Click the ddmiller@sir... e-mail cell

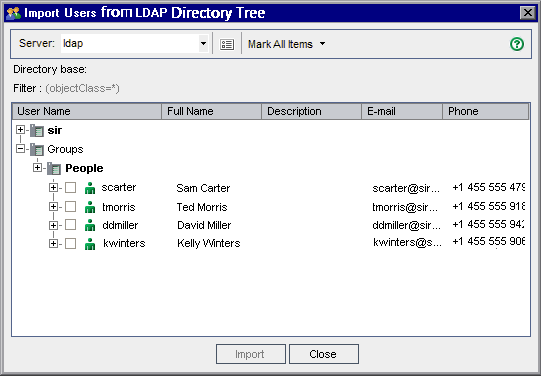pos(406,225)
